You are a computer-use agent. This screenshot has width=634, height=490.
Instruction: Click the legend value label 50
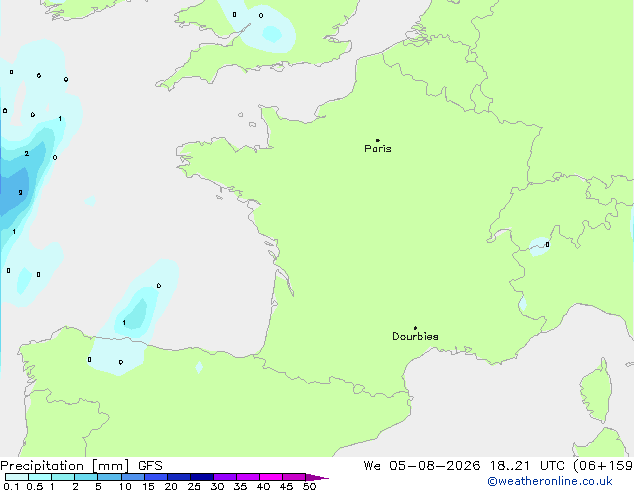tap(309, 486)
